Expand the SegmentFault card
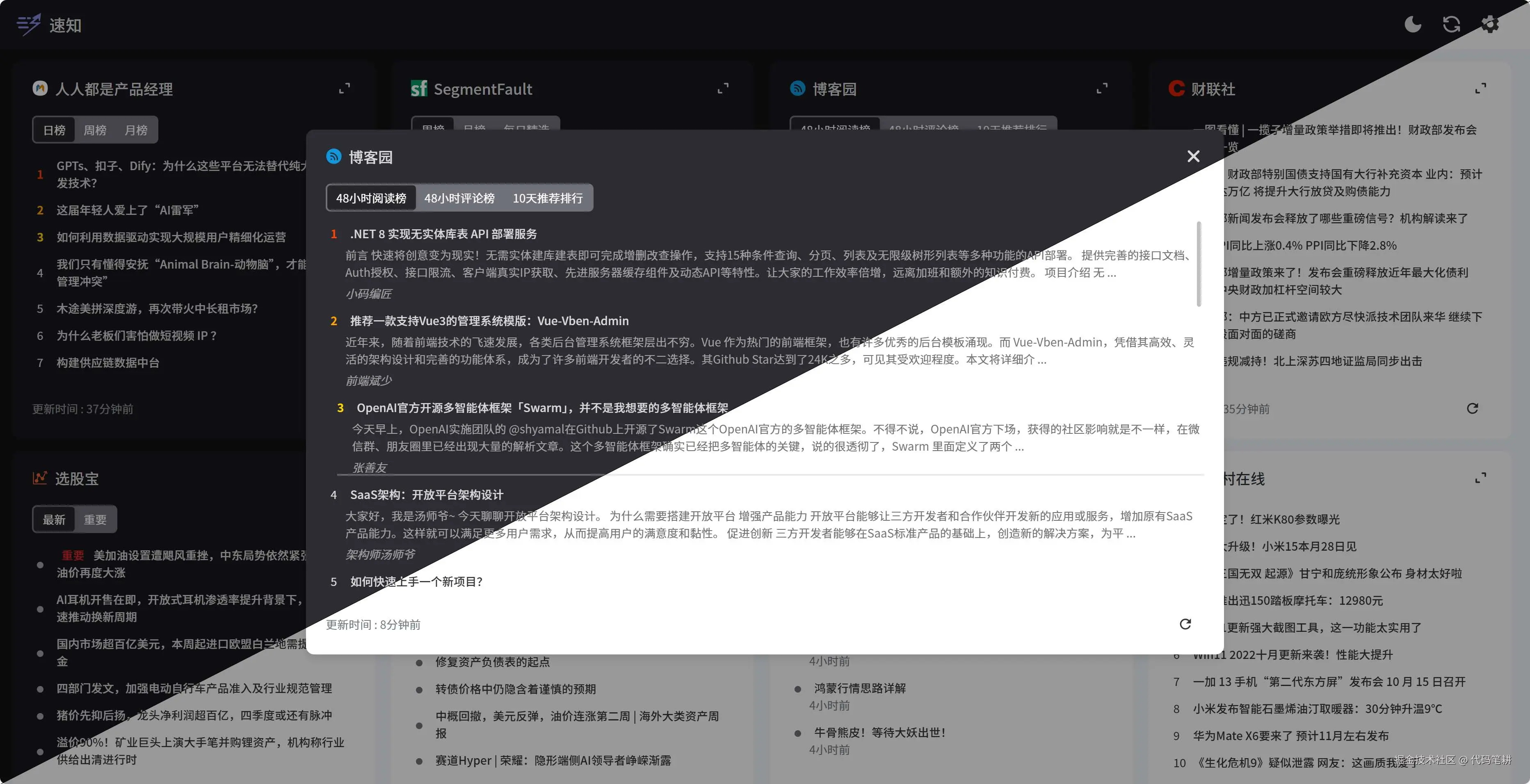The width and height of the screenshot is (1530, 784). [723, 89]
